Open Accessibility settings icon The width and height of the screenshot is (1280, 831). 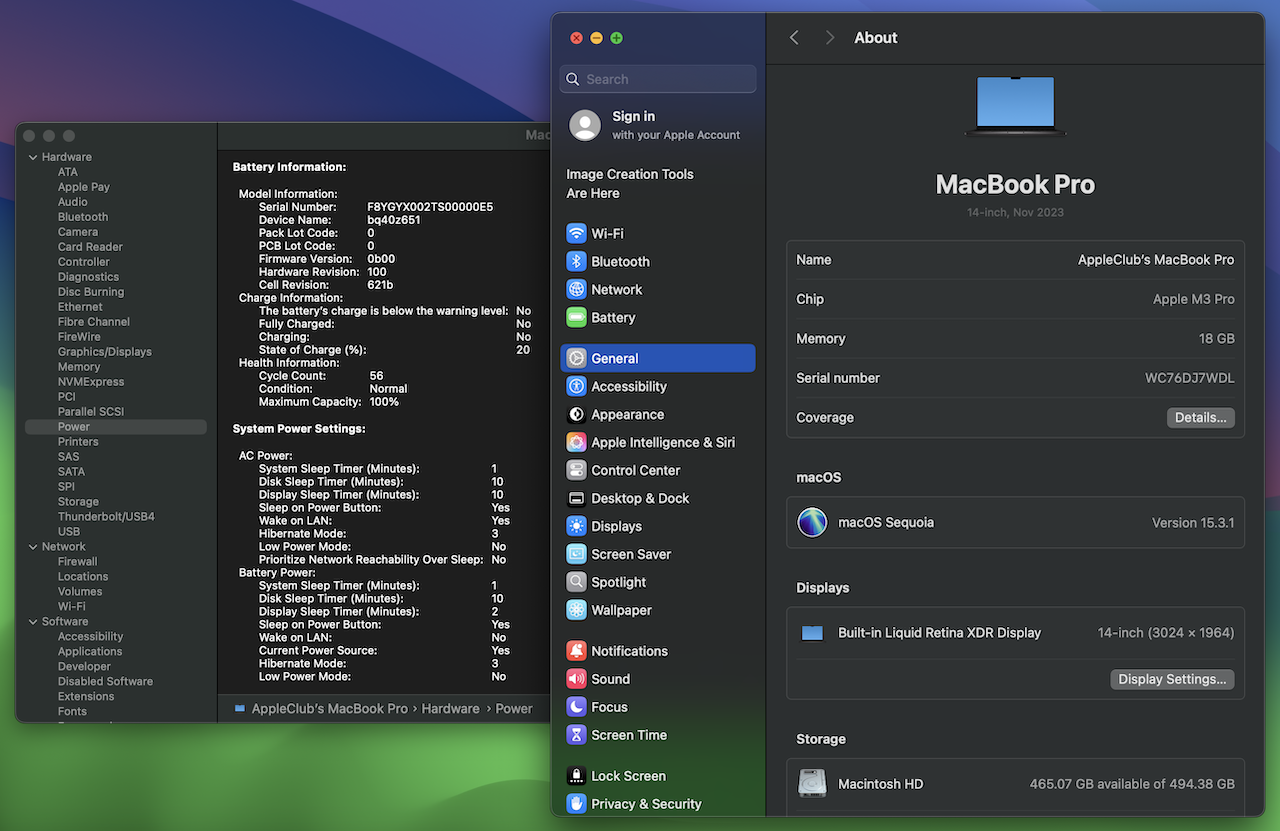coord(576,386)
